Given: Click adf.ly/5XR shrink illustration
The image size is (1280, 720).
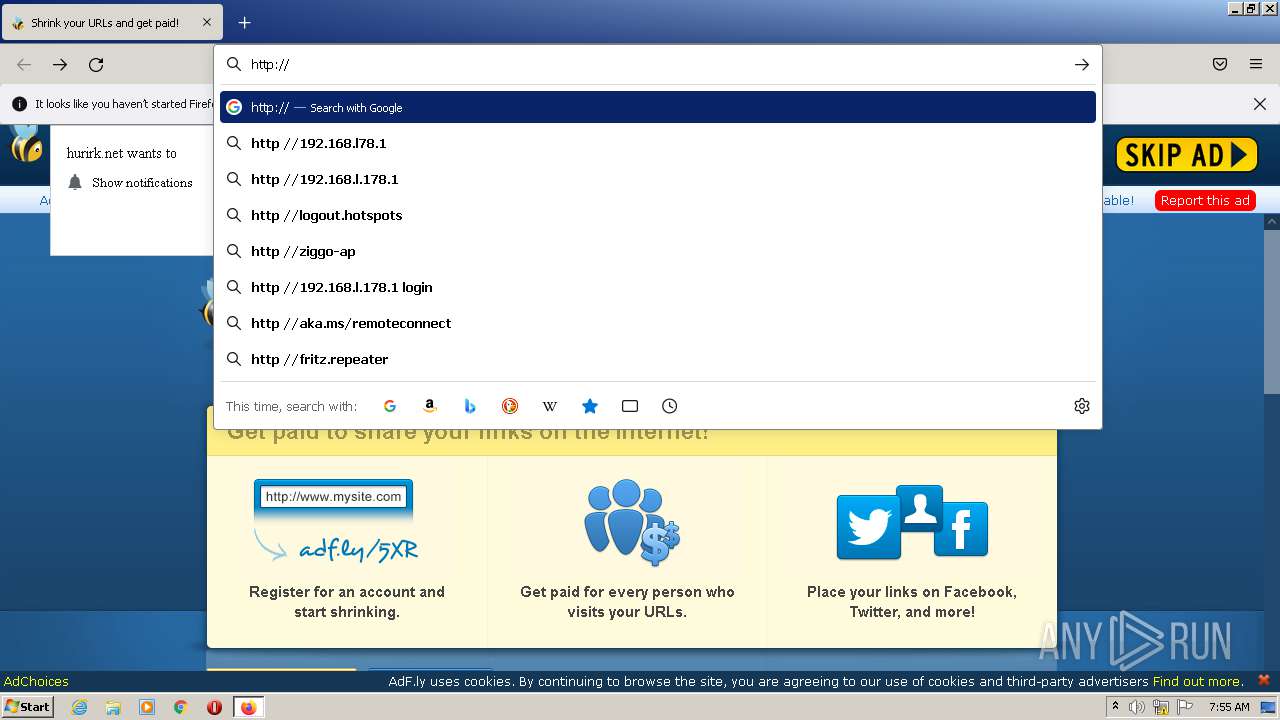Looking at the screenshot, I should point(334,521).
